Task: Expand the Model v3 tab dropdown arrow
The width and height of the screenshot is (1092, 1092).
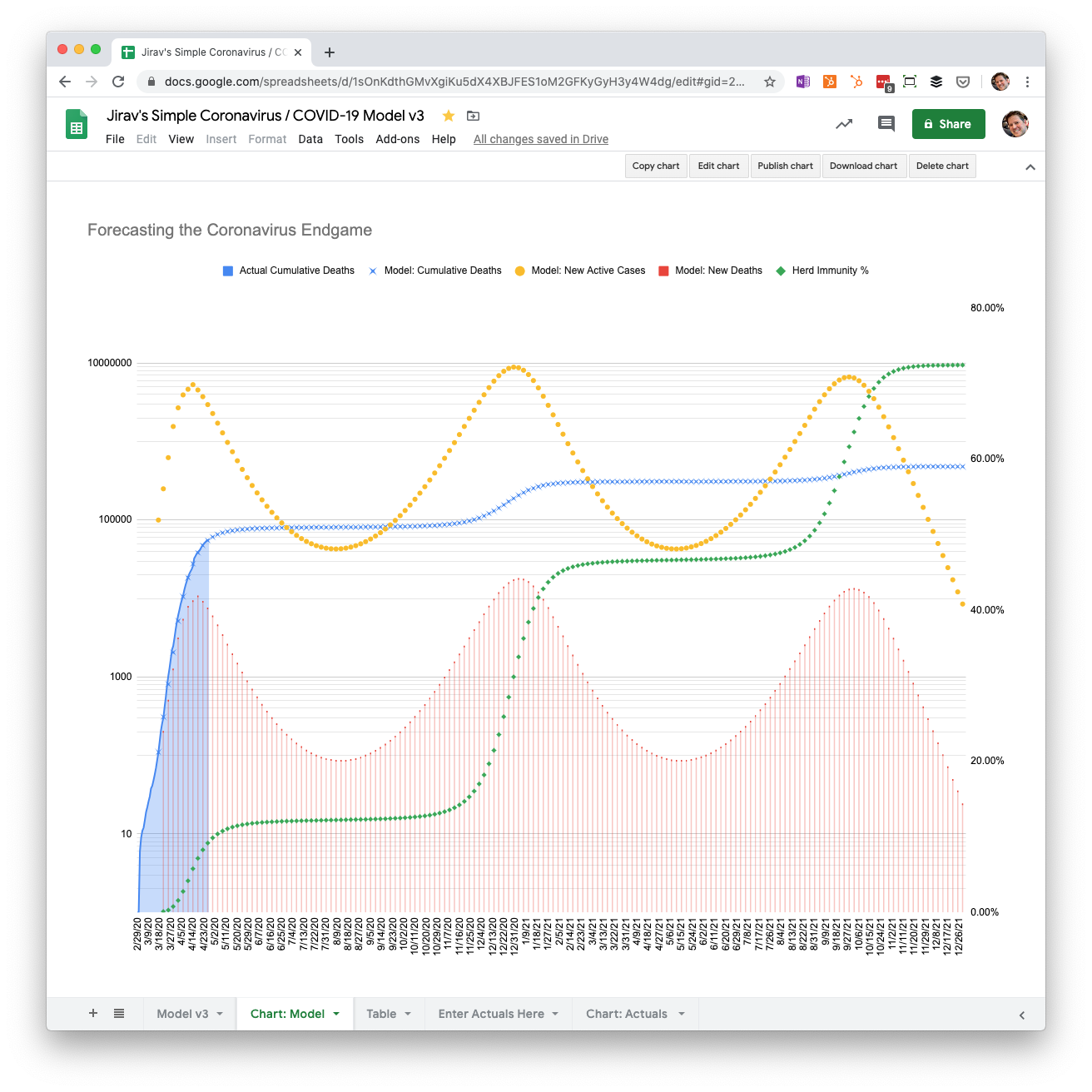Action: click(x=220, y=1014)
